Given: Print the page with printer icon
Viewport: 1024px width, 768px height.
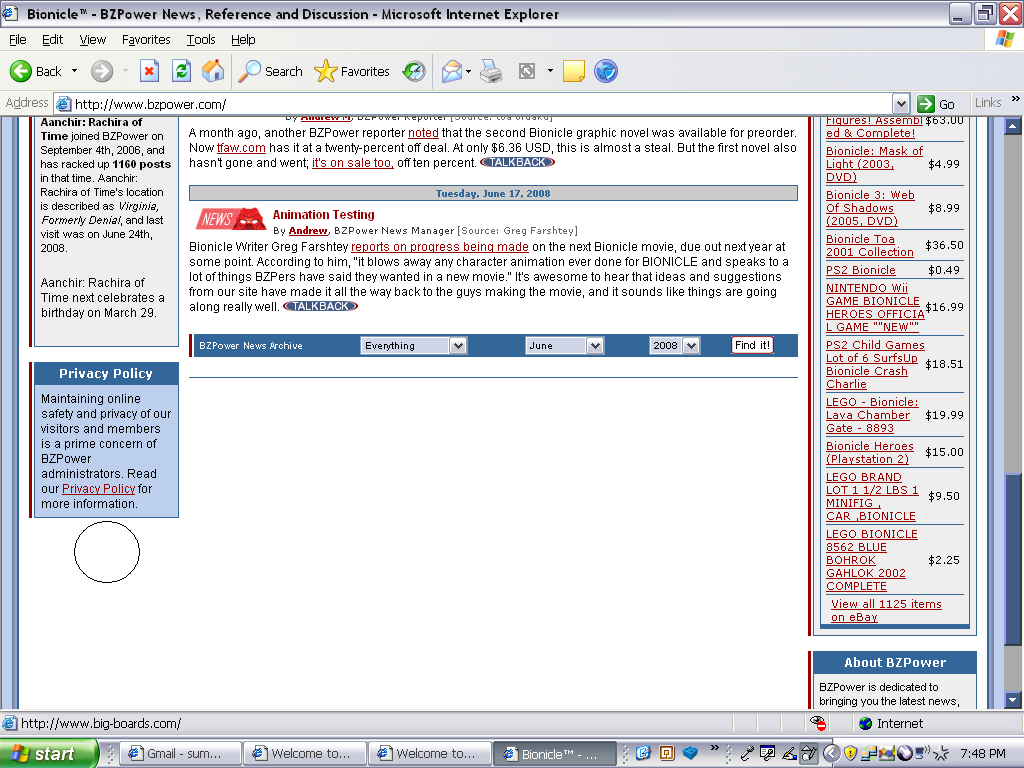Looking at the screenshot, I should click(x=491, y=71).
